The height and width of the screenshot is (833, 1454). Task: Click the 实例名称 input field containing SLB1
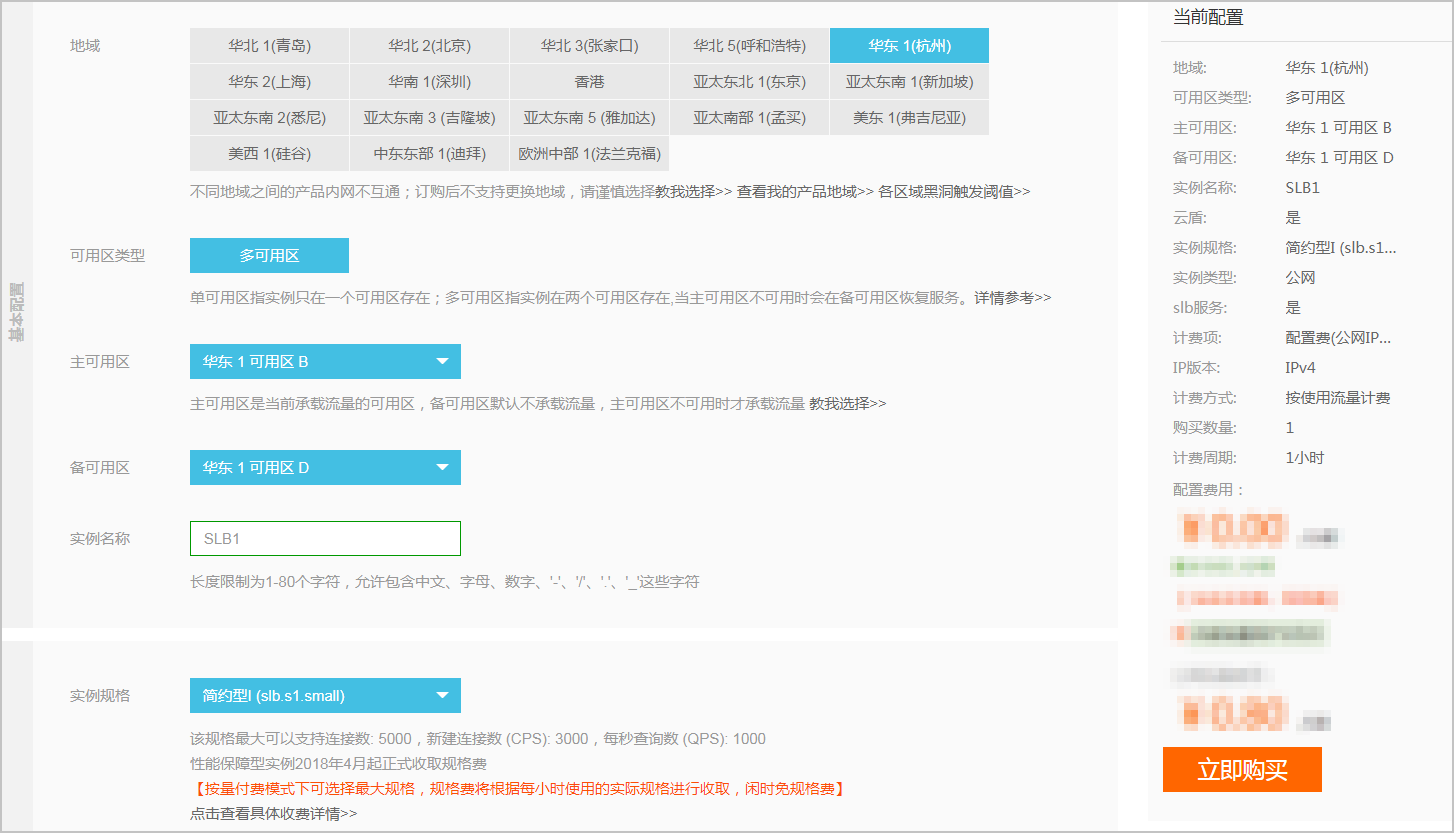point(325,539)
